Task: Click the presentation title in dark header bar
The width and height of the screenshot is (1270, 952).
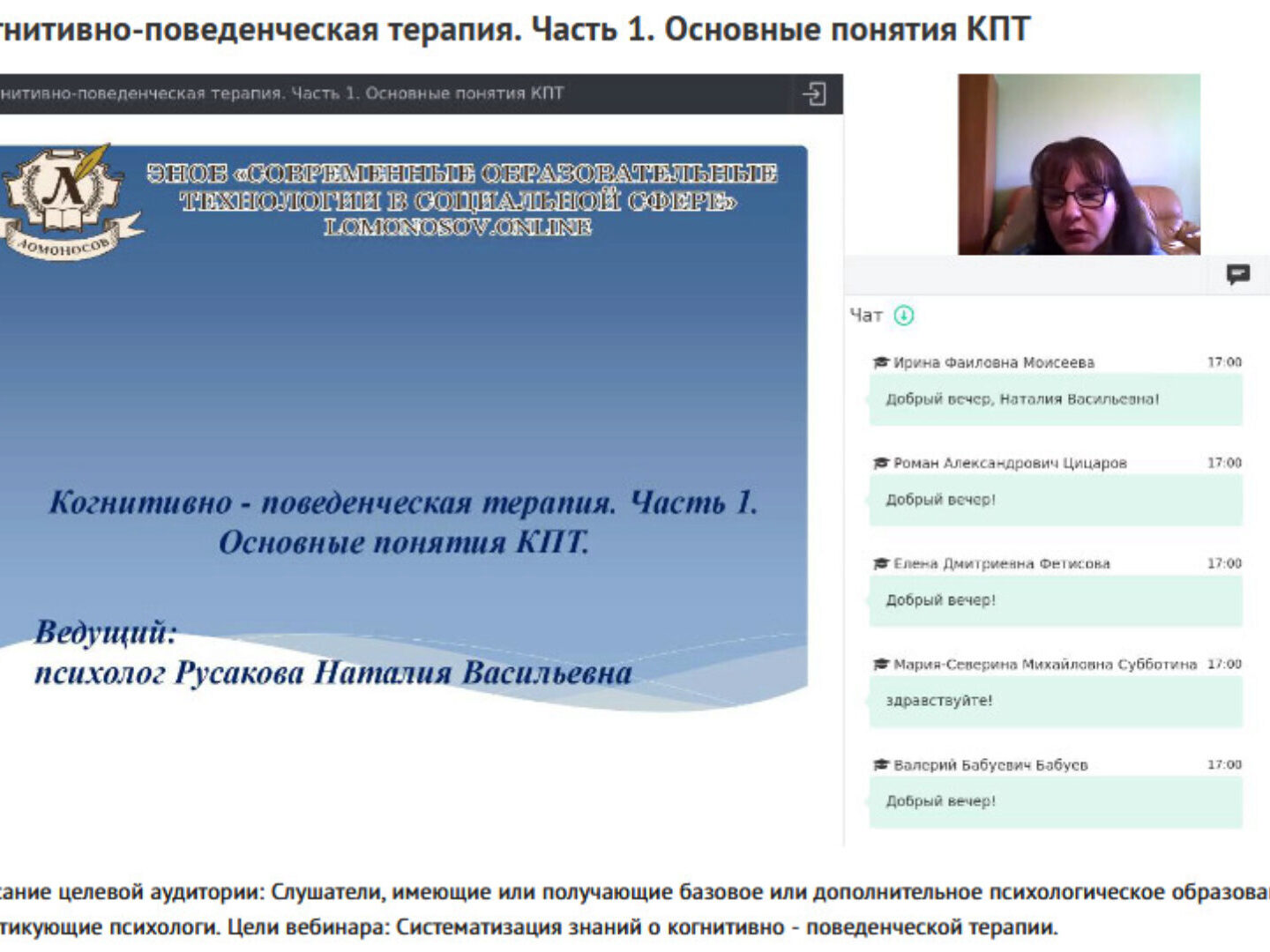Action: [x=282, y=93]
